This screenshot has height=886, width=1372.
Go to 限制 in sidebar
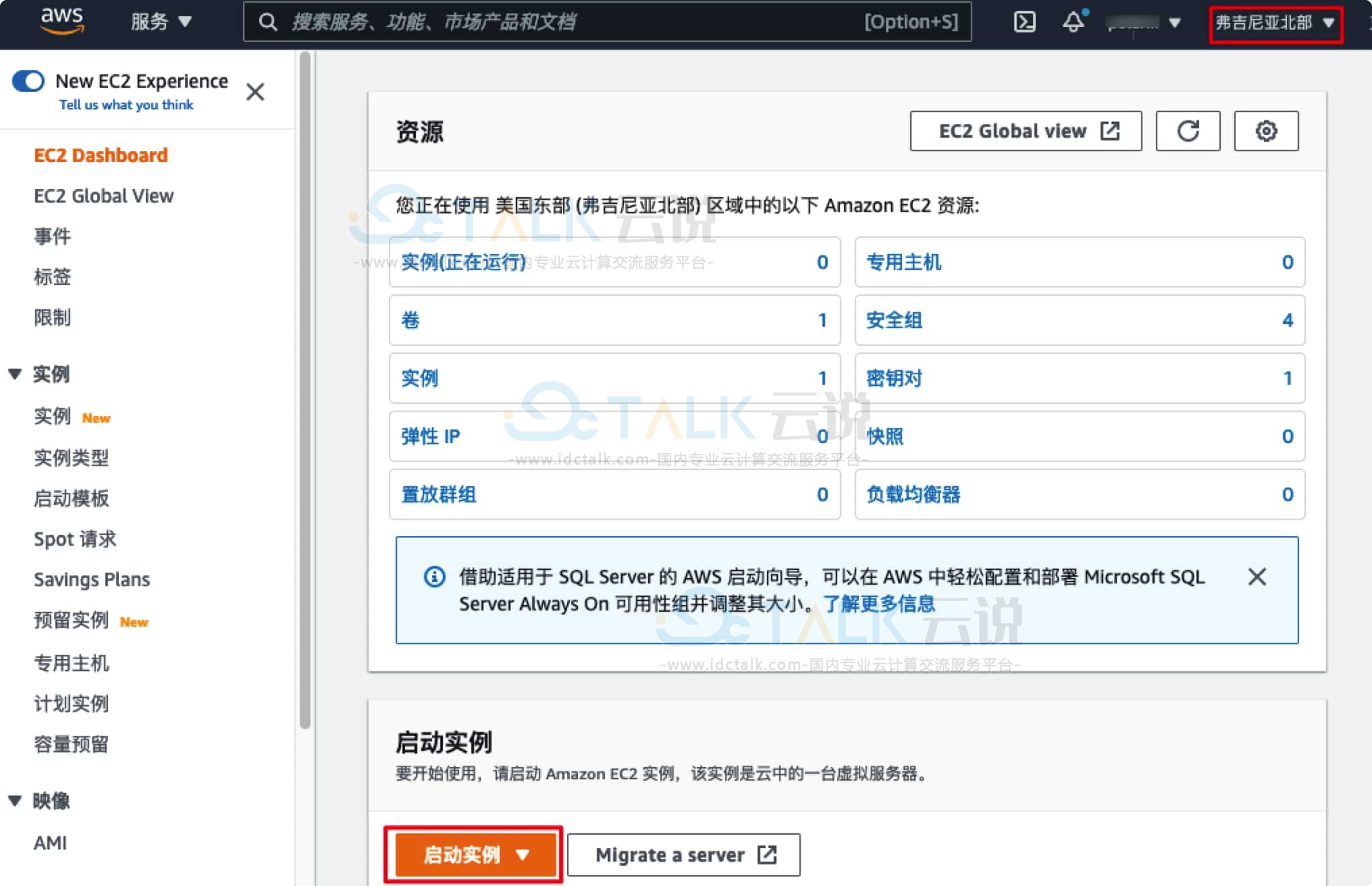pyautogui.click(x=53, y=317)
